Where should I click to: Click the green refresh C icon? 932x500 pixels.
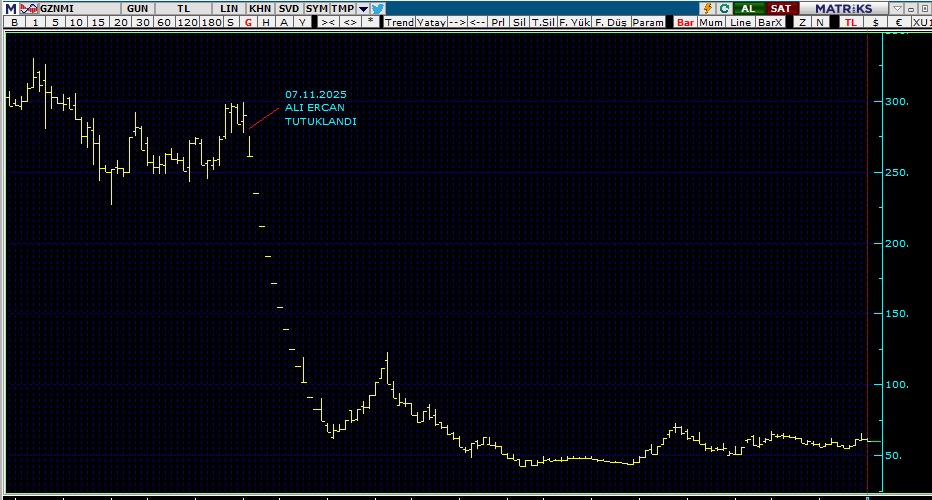tap(723, 8)
